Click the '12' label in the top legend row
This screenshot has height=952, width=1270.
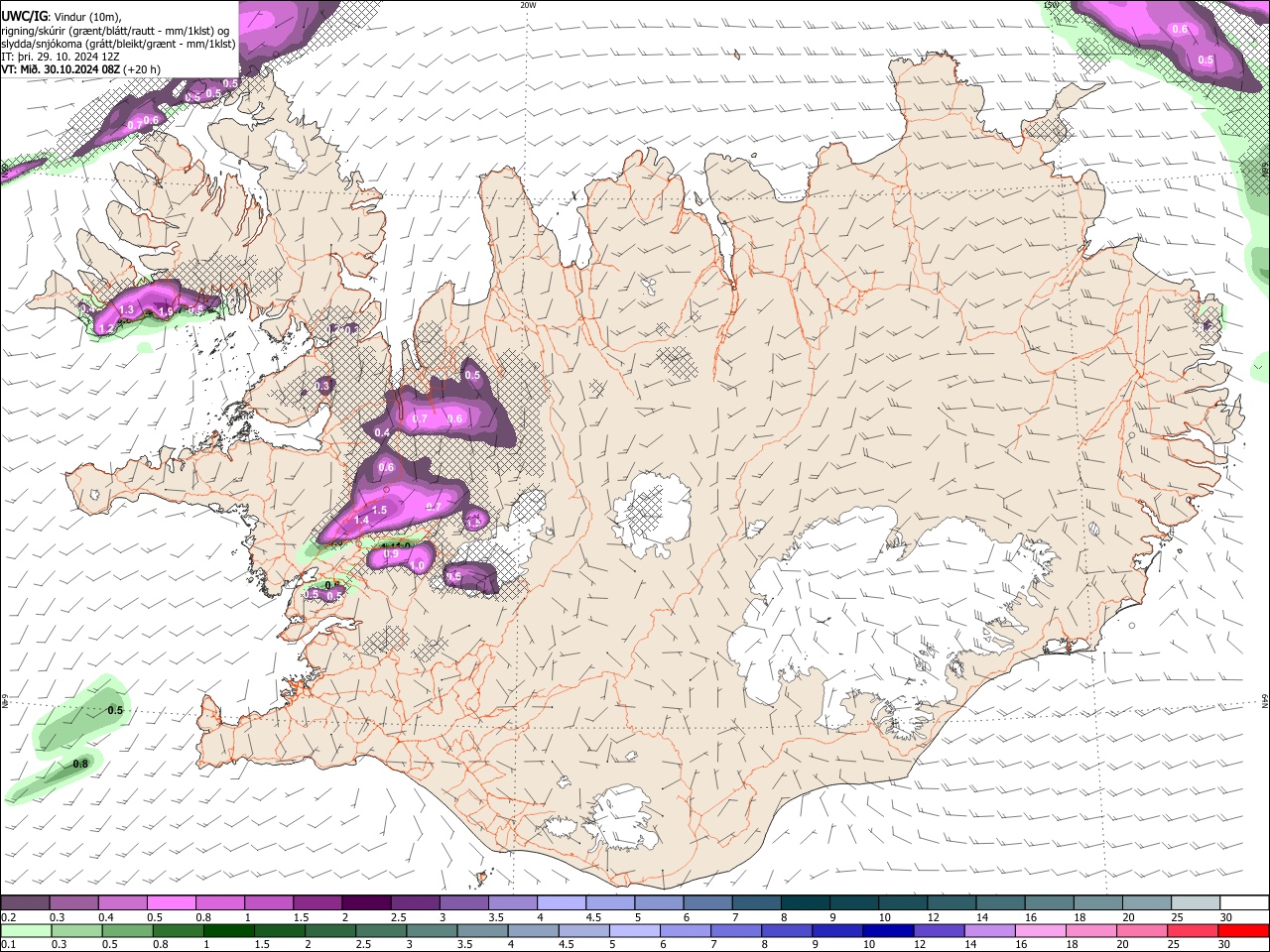click(x=932, y=917)
